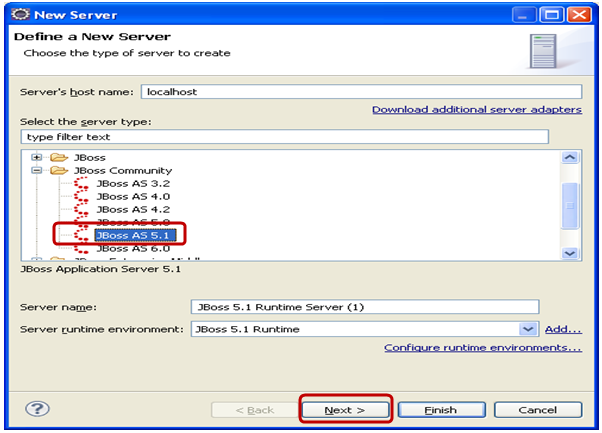
Task: Click the server list scrollbar thumb
Action: point(570,205)
